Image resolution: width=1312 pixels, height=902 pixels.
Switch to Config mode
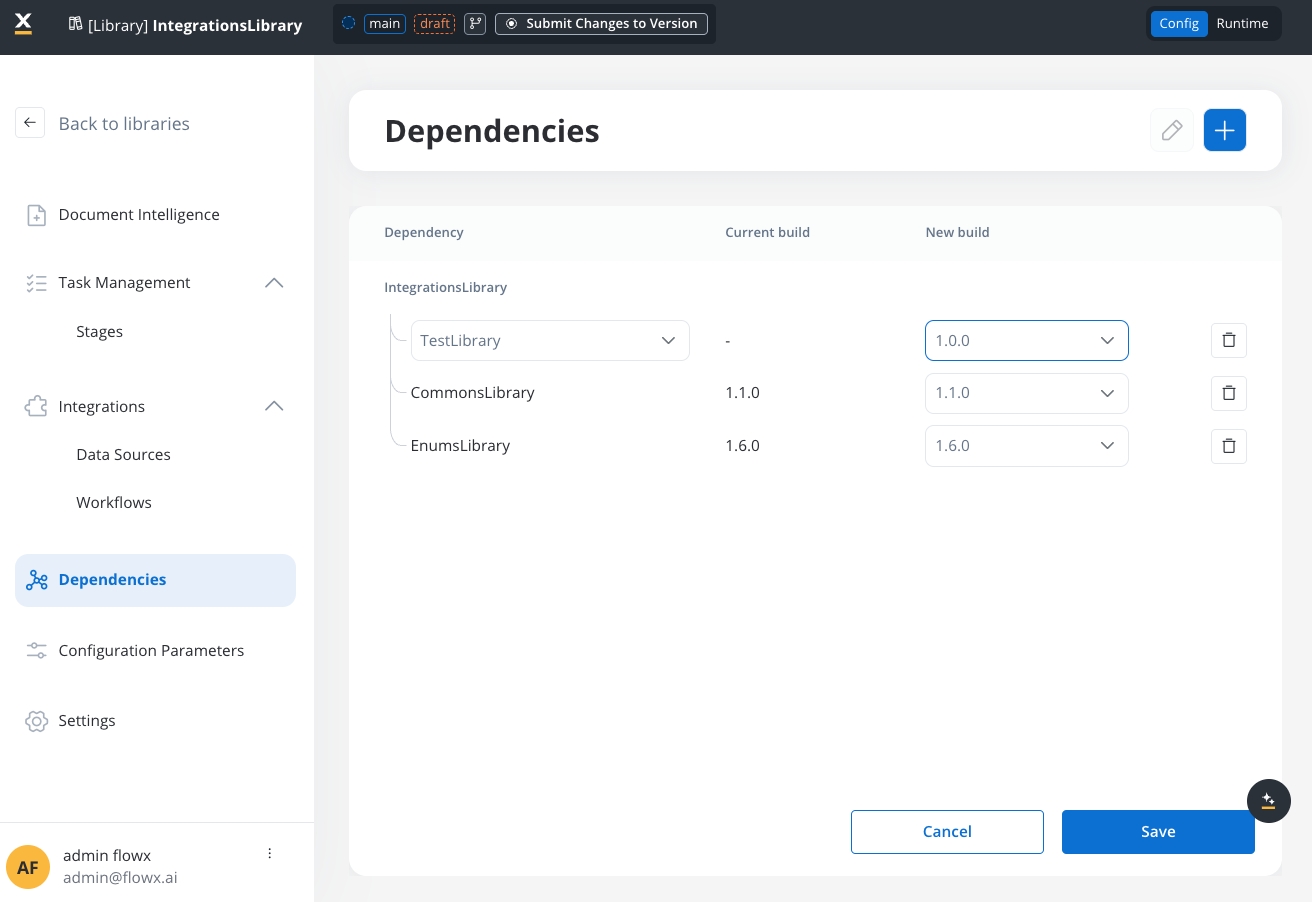(1179, 23)
